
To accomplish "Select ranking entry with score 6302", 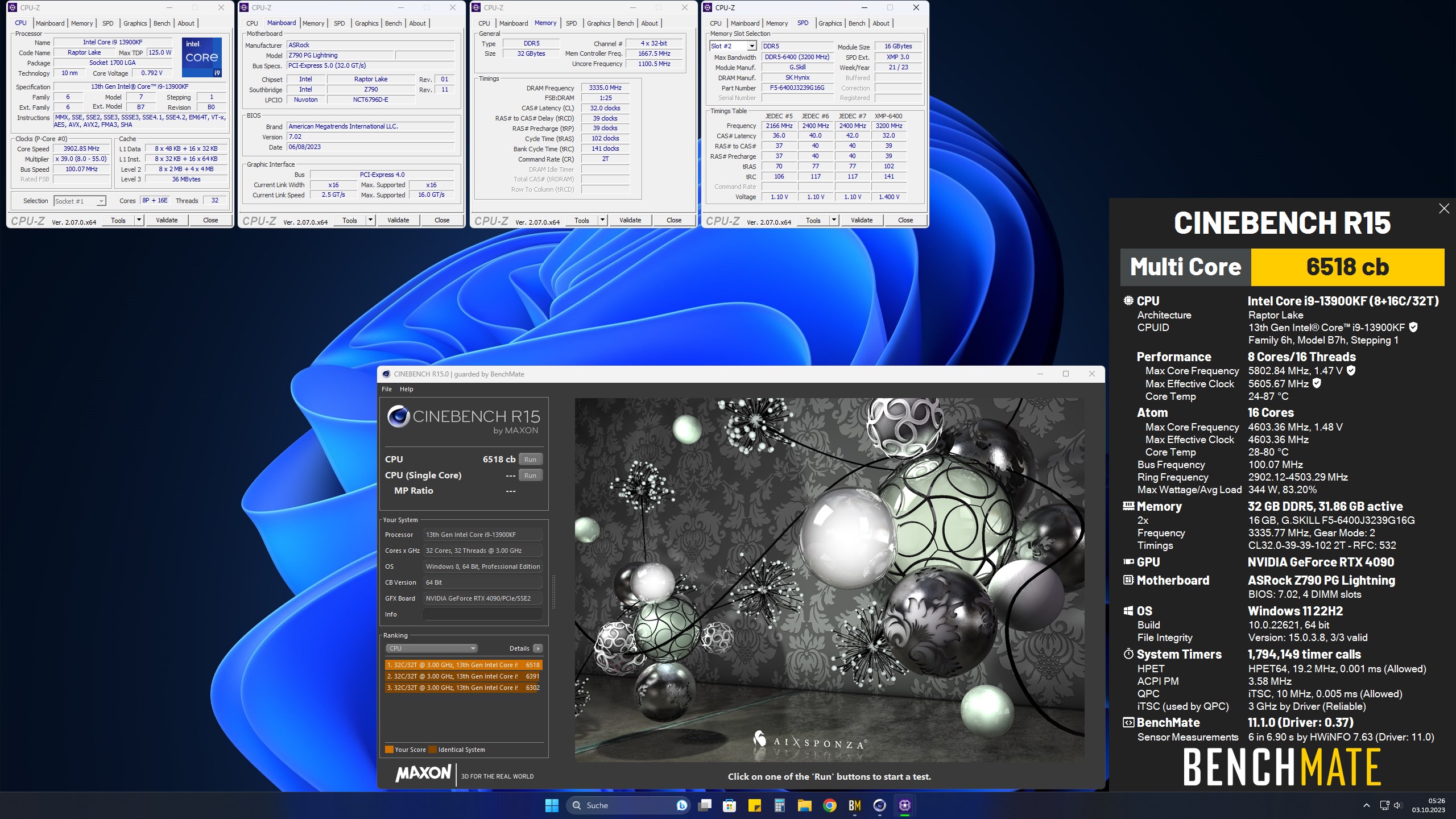I will [x=463, y=688].
